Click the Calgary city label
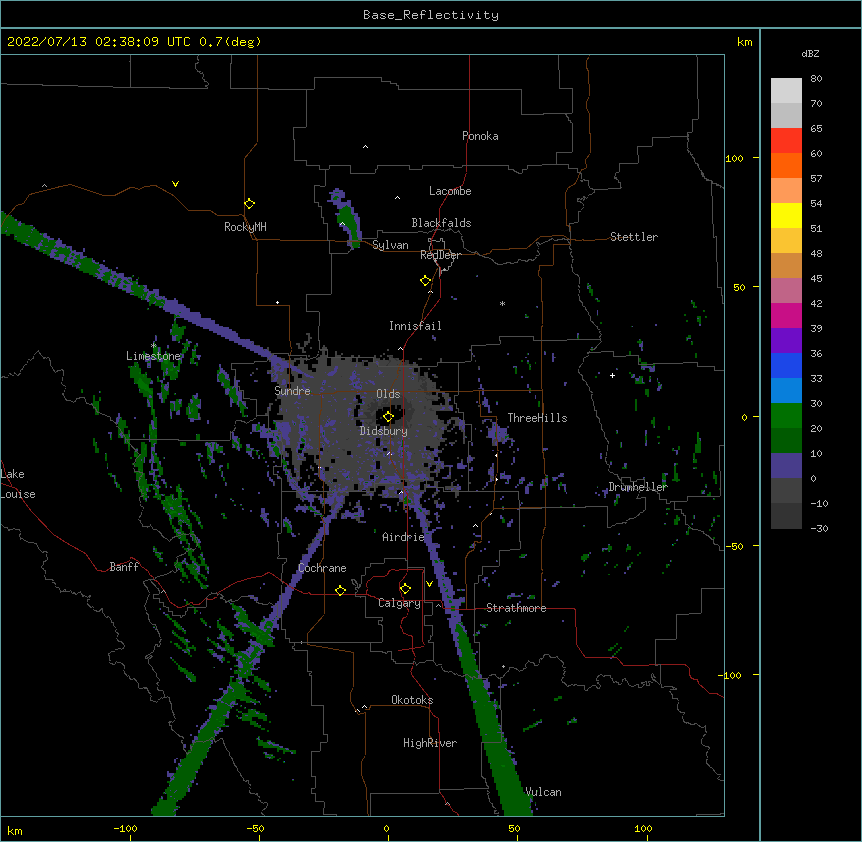 pyautogui.click(x=399, y=603)
